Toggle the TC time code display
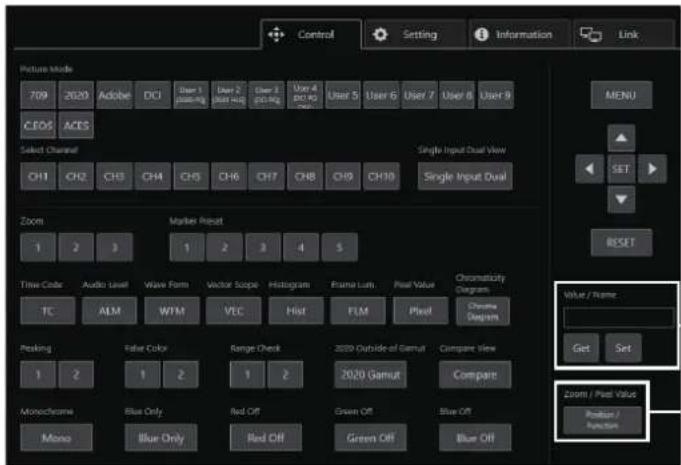681x465 pixels. pyautogui.click(x=48, y=311)
